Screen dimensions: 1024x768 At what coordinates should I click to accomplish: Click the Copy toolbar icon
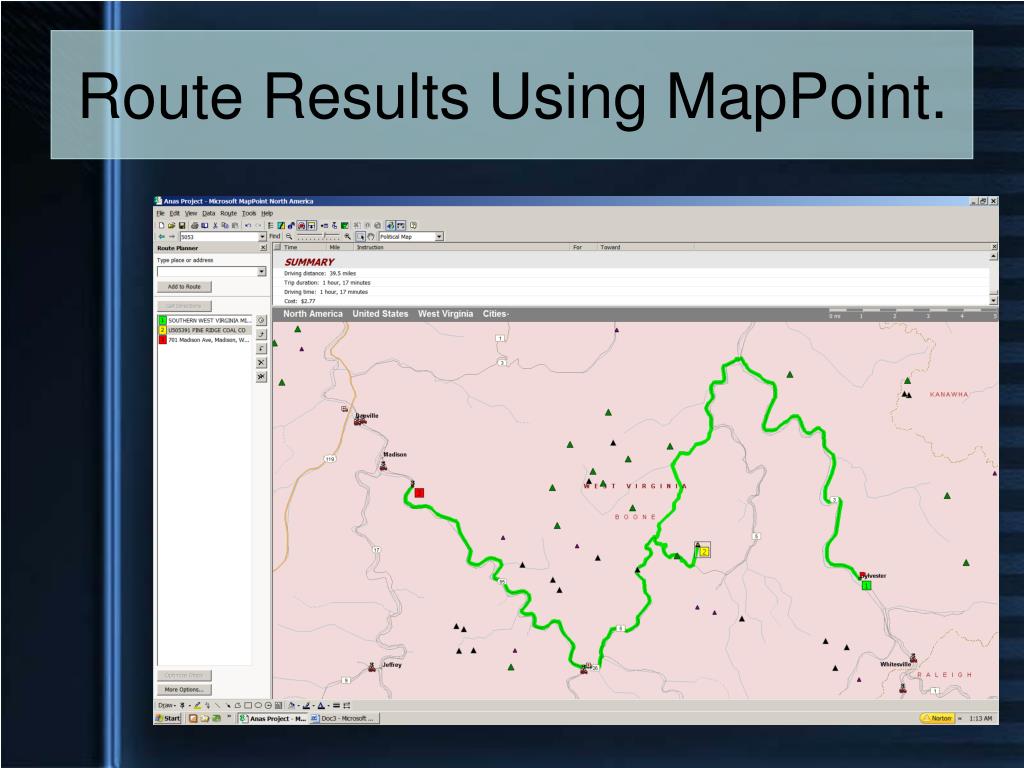click(x=225, y=225)
